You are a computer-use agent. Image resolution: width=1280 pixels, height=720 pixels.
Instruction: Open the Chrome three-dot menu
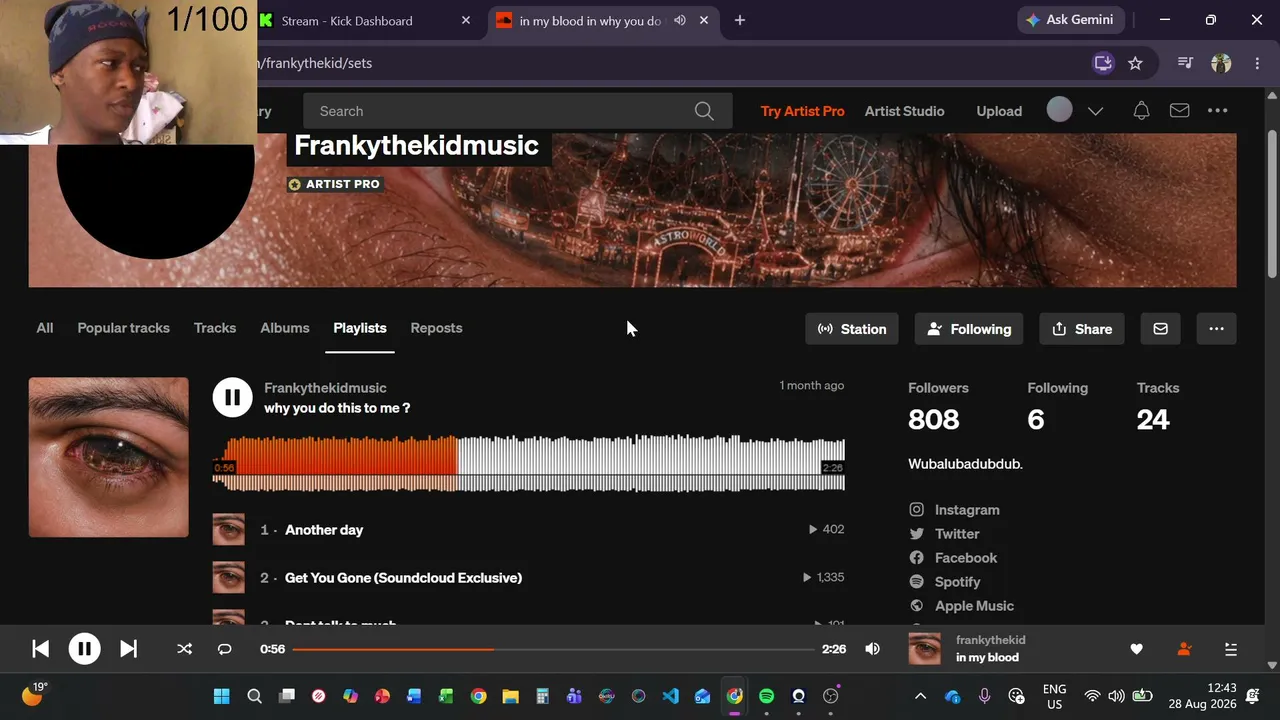pos(1257,63)
